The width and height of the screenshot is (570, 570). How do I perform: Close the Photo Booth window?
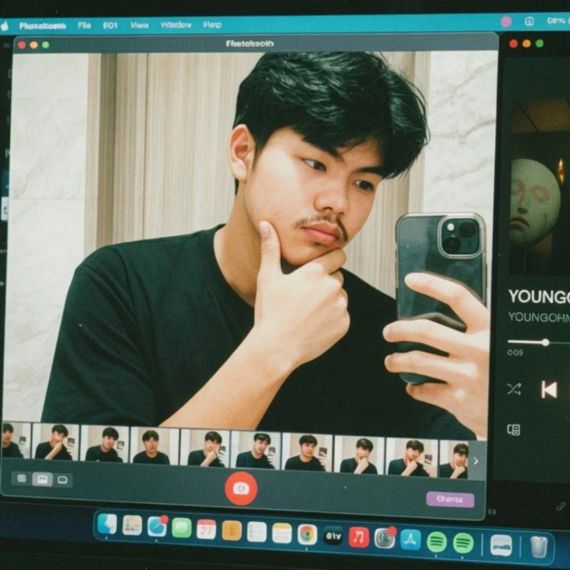[x=22, y=45]
